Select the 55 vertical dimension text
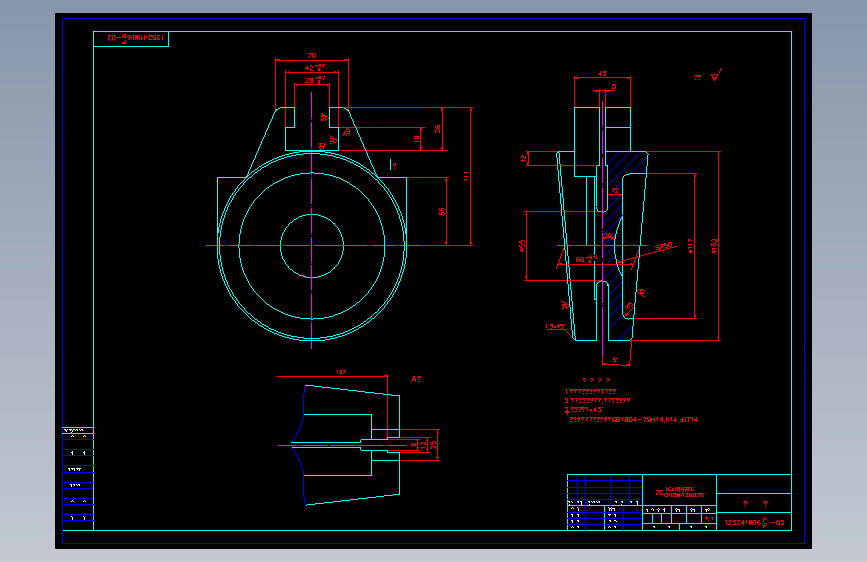 coord(441,211)
